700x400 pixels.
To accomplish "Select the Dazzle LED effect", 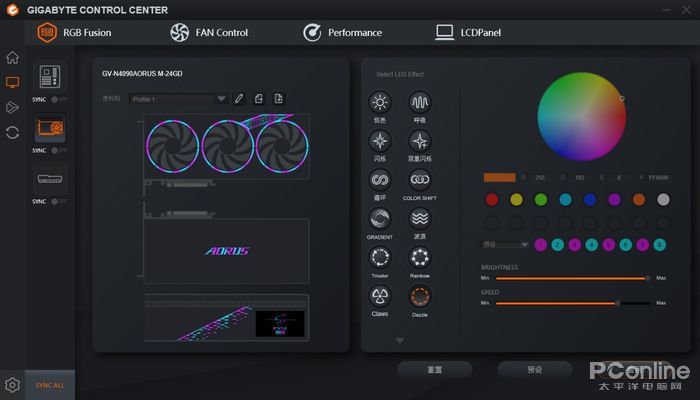I will [420, 296].
